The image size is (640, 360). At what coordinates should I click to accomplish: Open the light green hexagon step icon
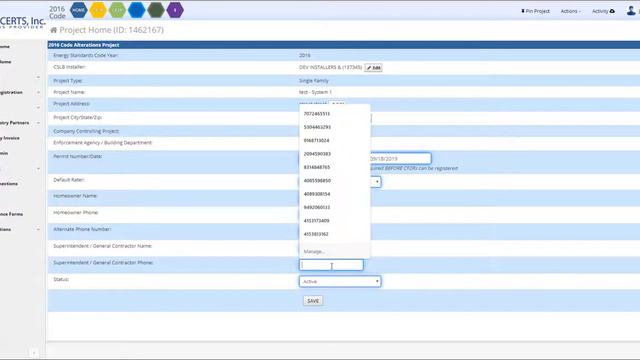click(117, 10)
